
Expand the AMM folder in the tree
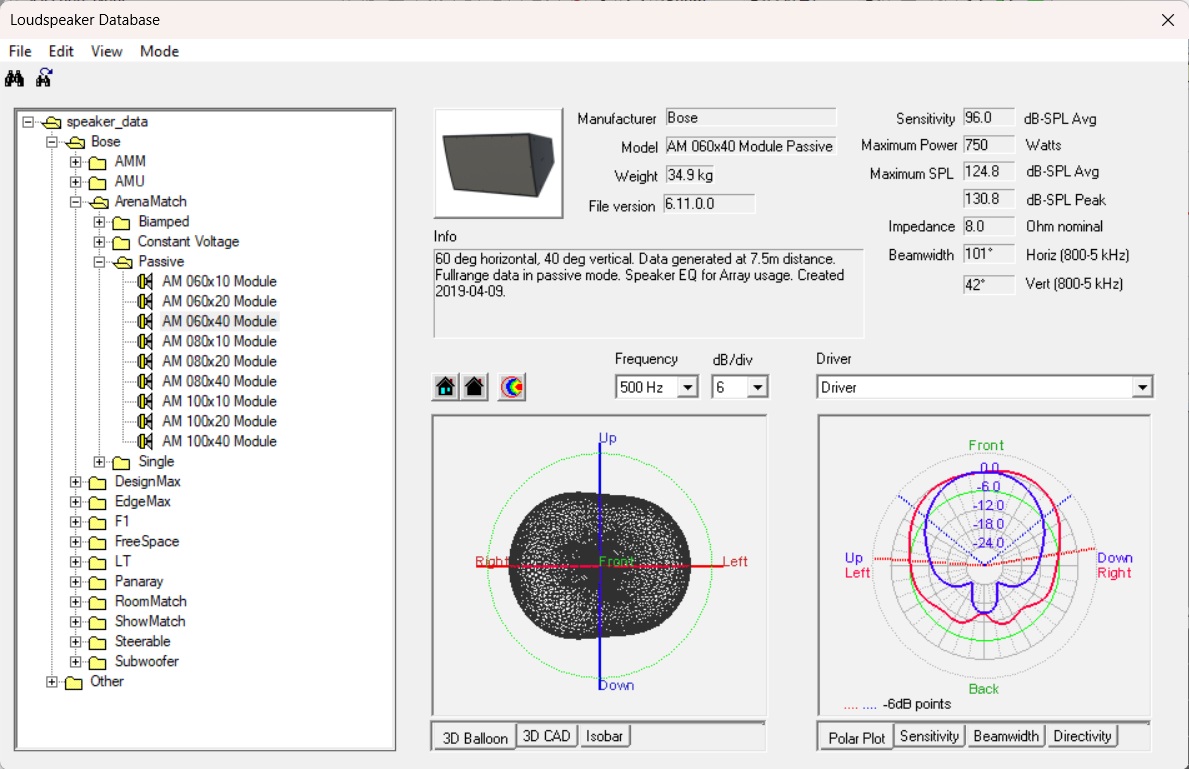click(75, 161)
